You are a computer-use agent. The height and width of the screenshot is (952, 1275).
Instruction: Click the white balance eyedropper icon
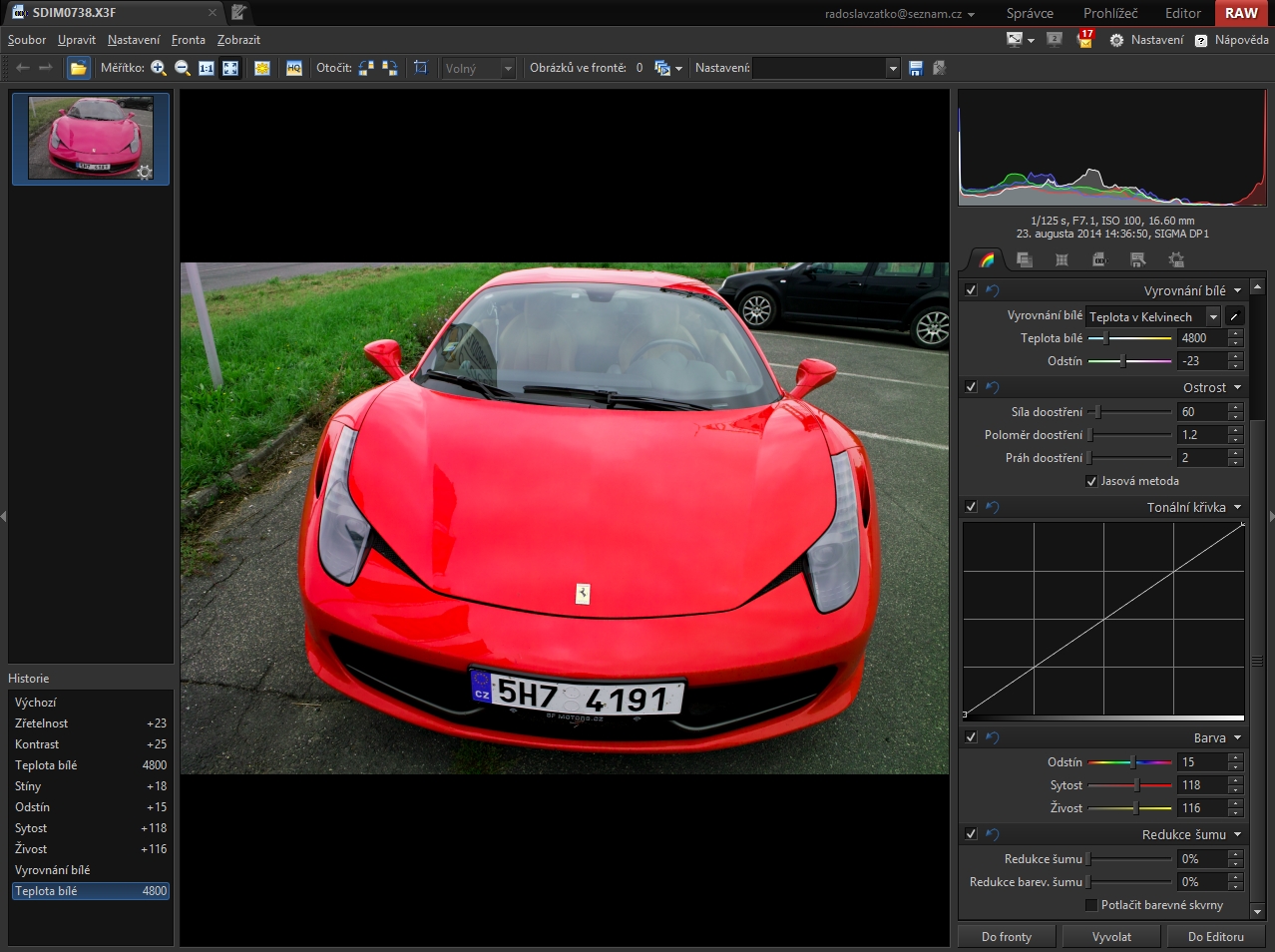(1234, 316)
